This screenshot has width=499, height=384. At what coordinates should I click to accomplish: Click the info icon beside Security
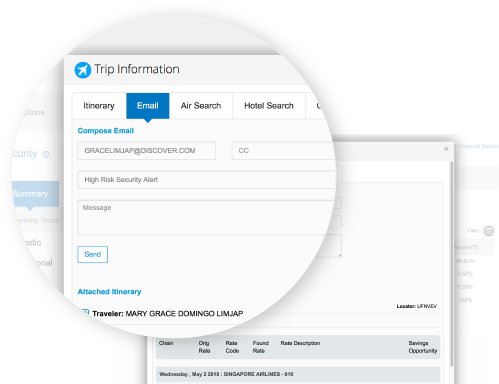(46, 154)
